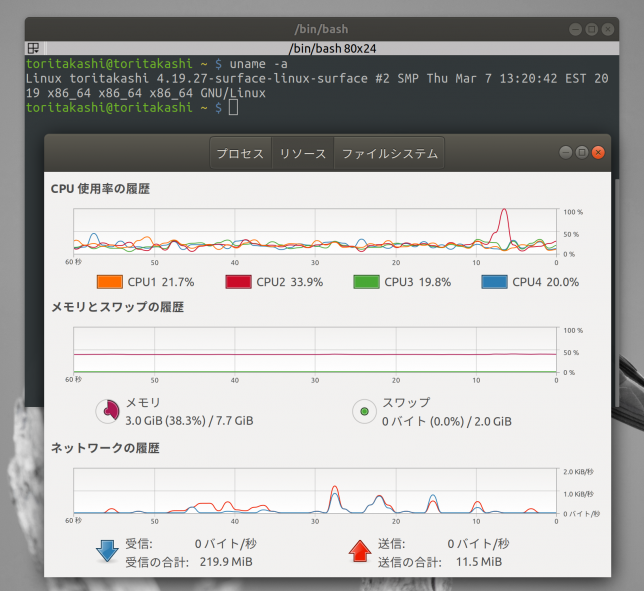Click inside the CPU usage history graph

[315, 232]
